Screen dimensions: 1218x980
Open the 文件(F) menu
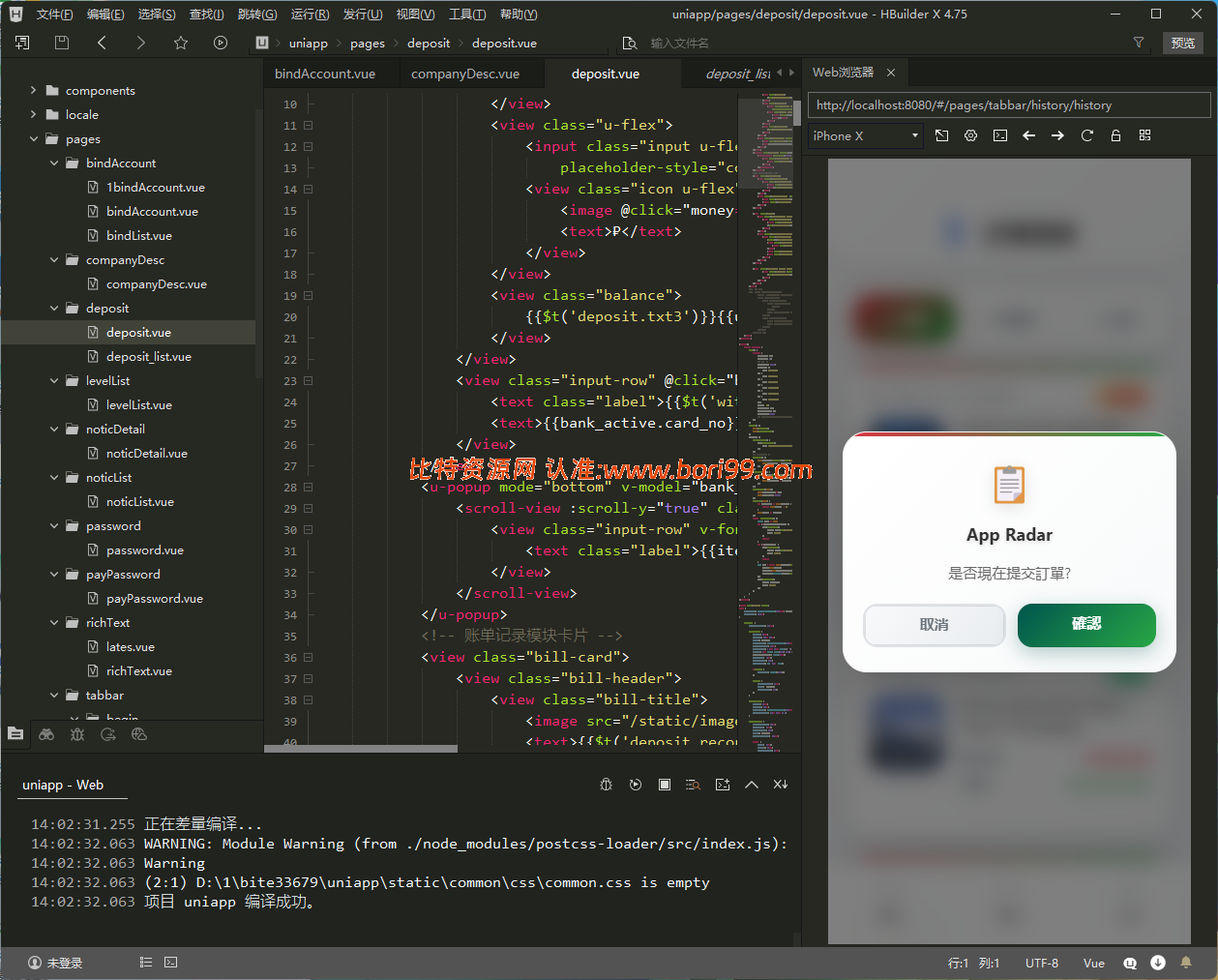54,14
